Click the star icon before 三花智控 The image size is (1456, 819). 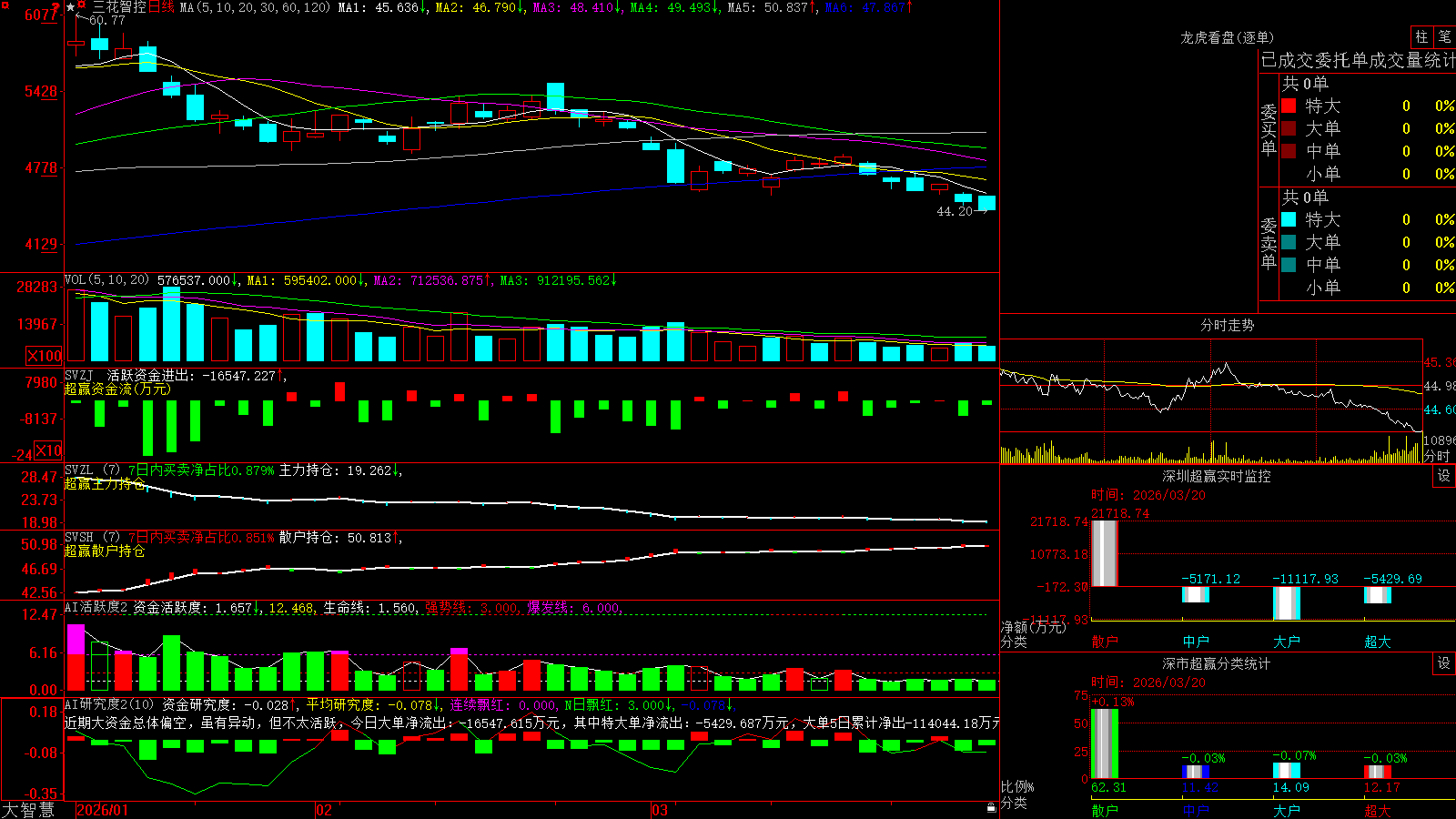tap(70, 7)
